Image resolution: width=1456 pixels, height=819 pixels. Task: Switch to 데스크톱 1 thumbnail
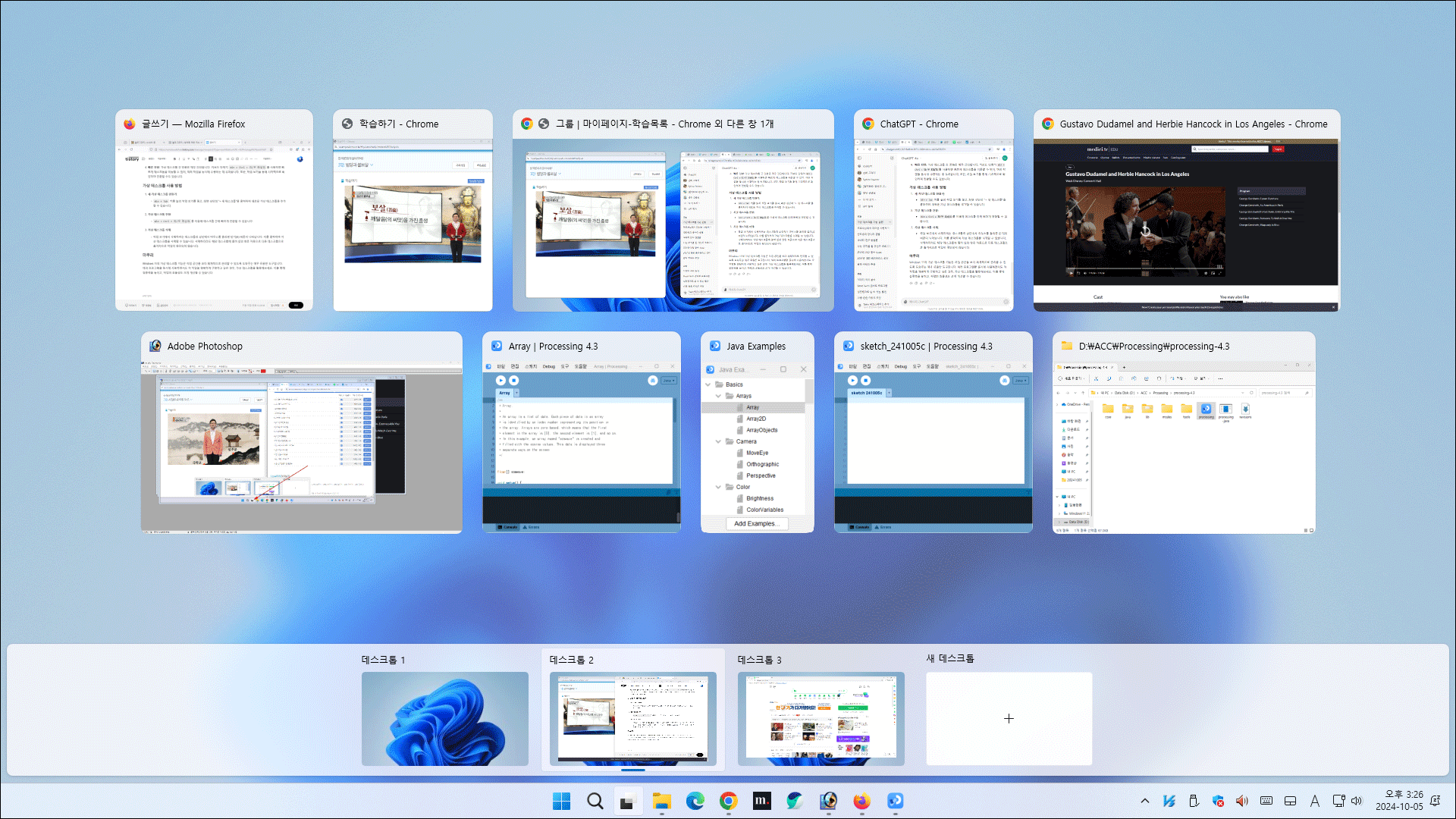click(x=444, y=717)
